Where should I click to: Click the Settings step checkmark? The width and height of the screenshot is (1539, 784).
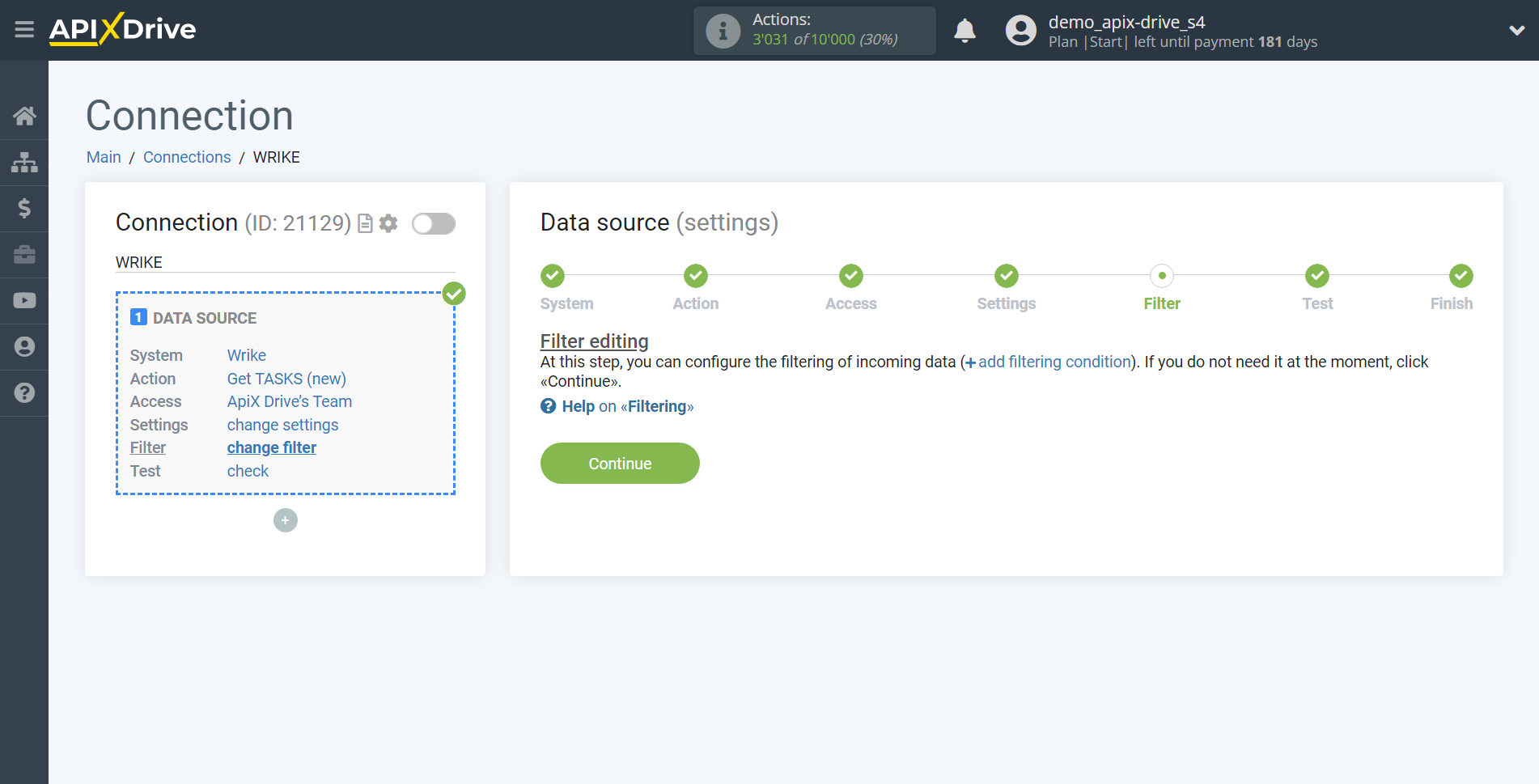pyautogui.click(x=1007, y=276)
